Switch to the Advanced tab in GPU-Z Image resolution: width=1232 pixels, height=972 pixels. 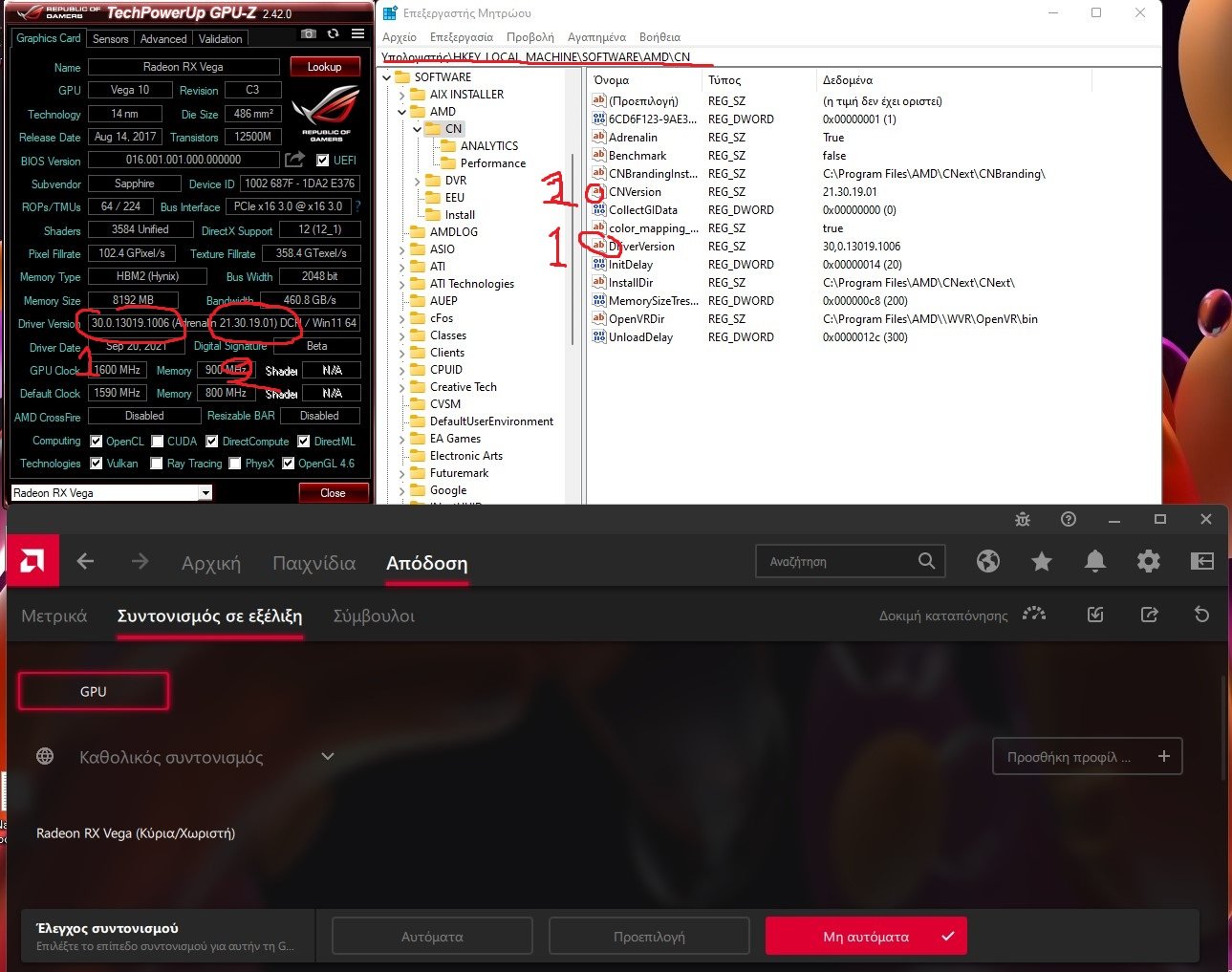(x=163, y=39)
